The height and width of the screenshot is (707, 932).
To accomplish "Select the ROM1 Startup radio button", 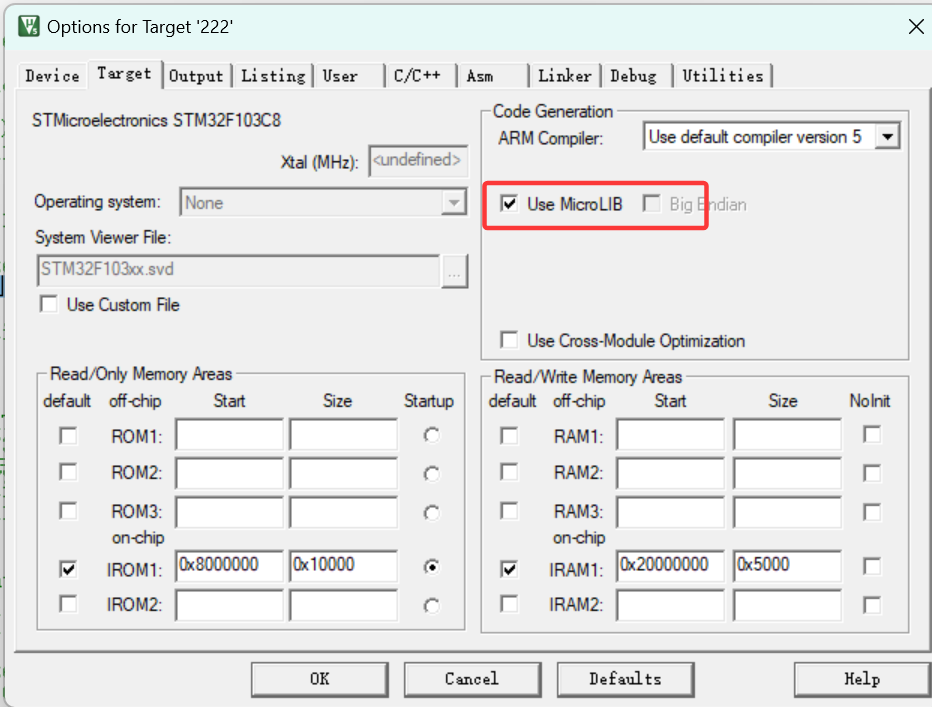I will point(432,435).
